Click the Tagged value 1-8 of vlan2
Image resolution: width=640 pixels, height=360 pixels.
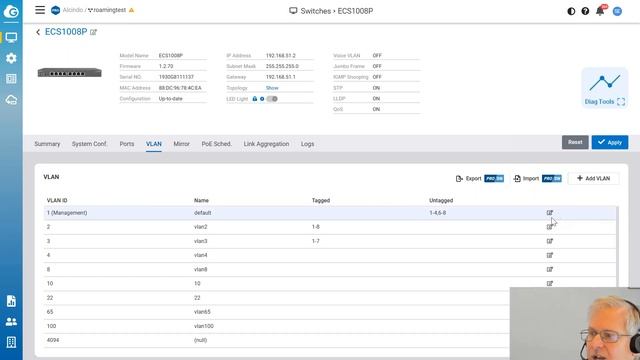pos(316,227)
